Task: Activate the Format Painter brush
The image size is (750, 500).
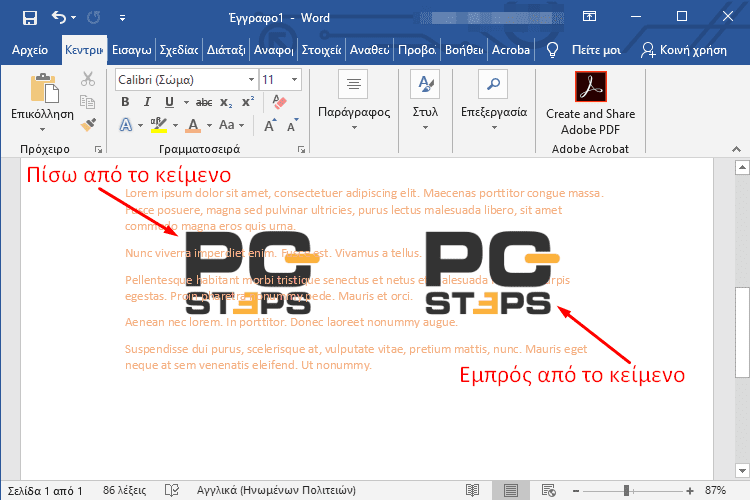Action: pyautogui.click(x=88, y=124)
